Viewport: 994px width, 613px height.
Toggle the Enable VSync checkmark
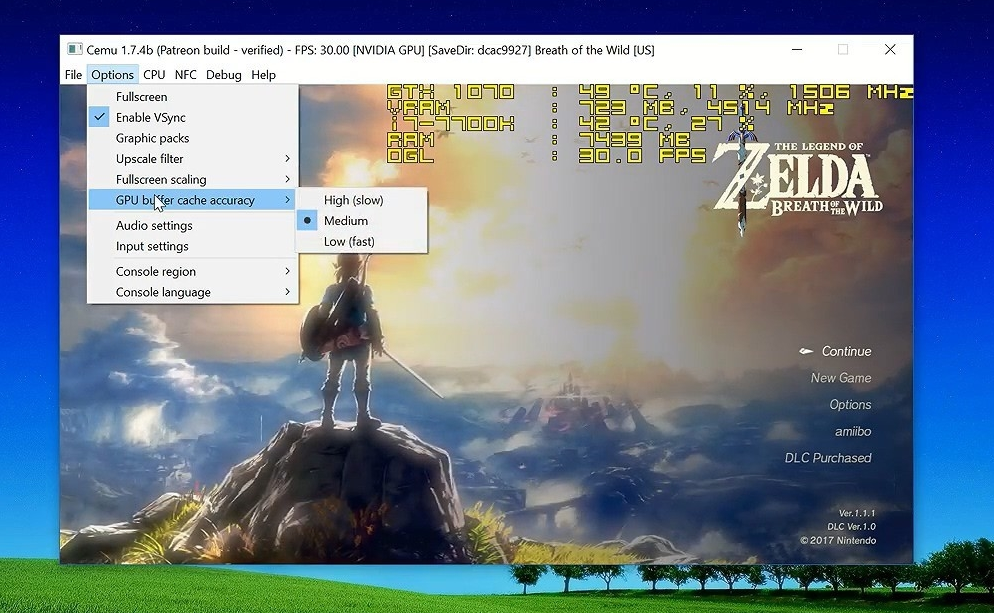tap(150, 117)
